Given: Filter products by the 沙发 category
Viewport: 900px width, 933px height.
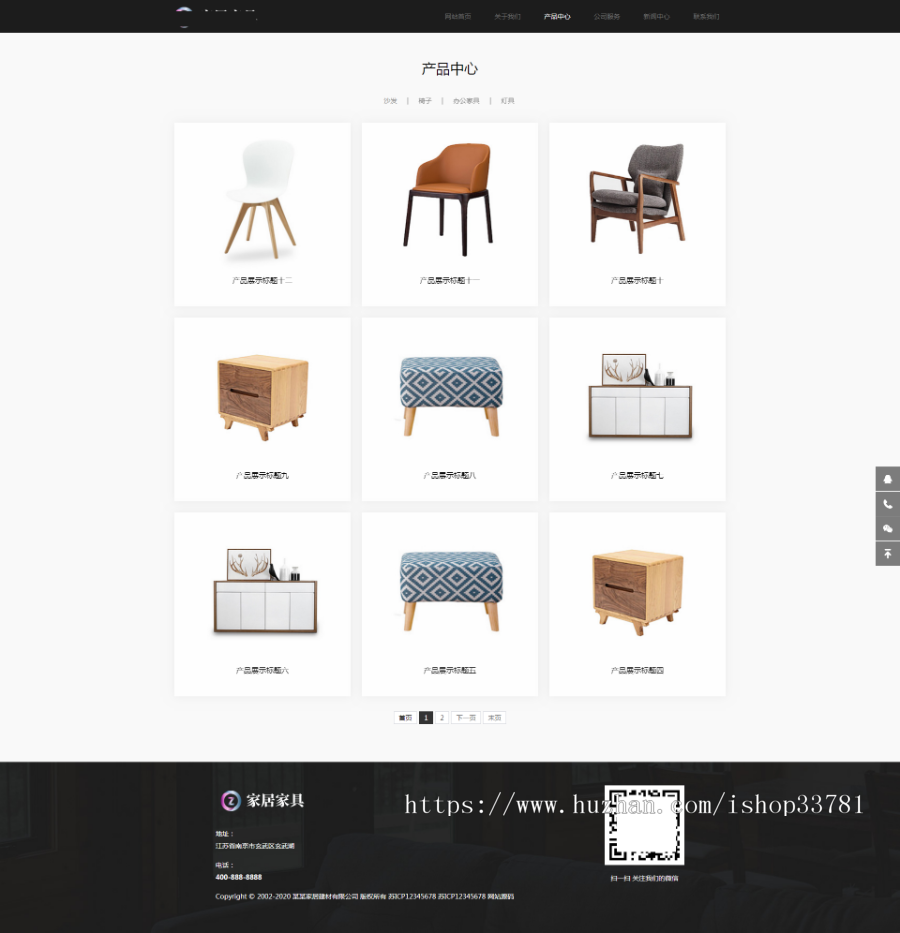Looking at the screenshot, I should pos(390,100).
